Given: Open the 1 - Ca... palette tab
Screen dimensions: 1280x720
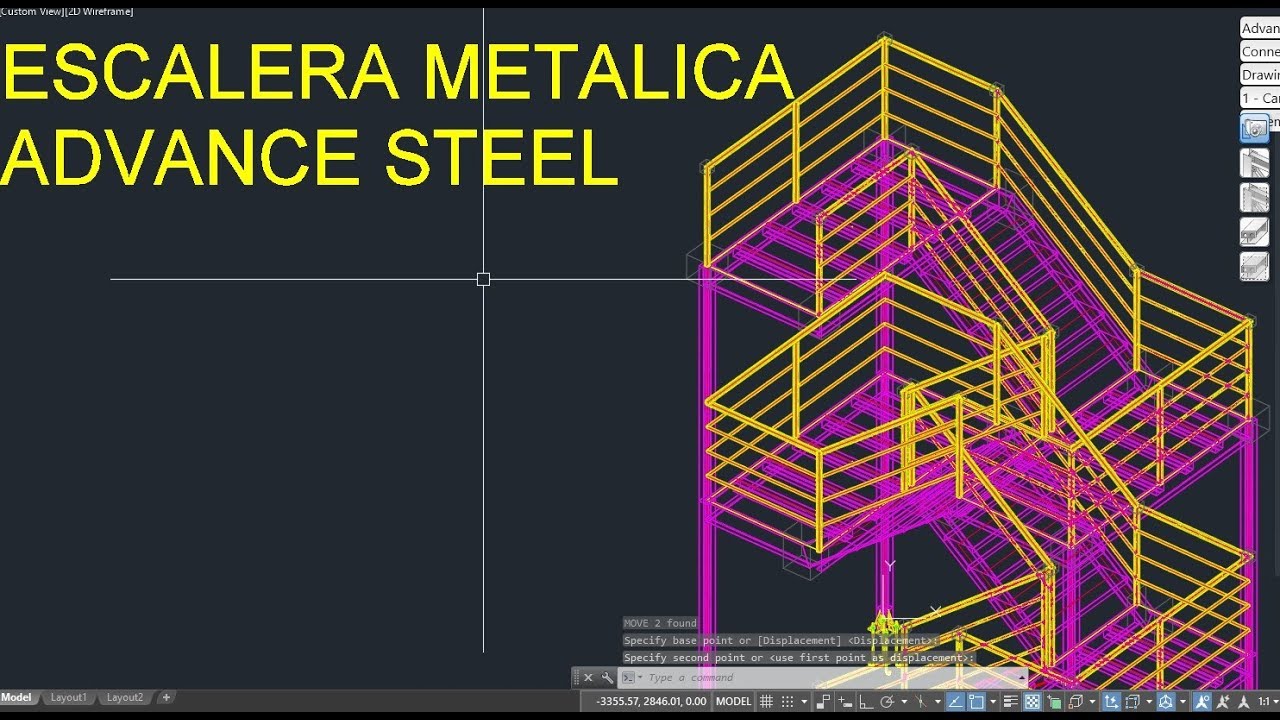Looking at the screenshot, I should [x=1260, y=98].
